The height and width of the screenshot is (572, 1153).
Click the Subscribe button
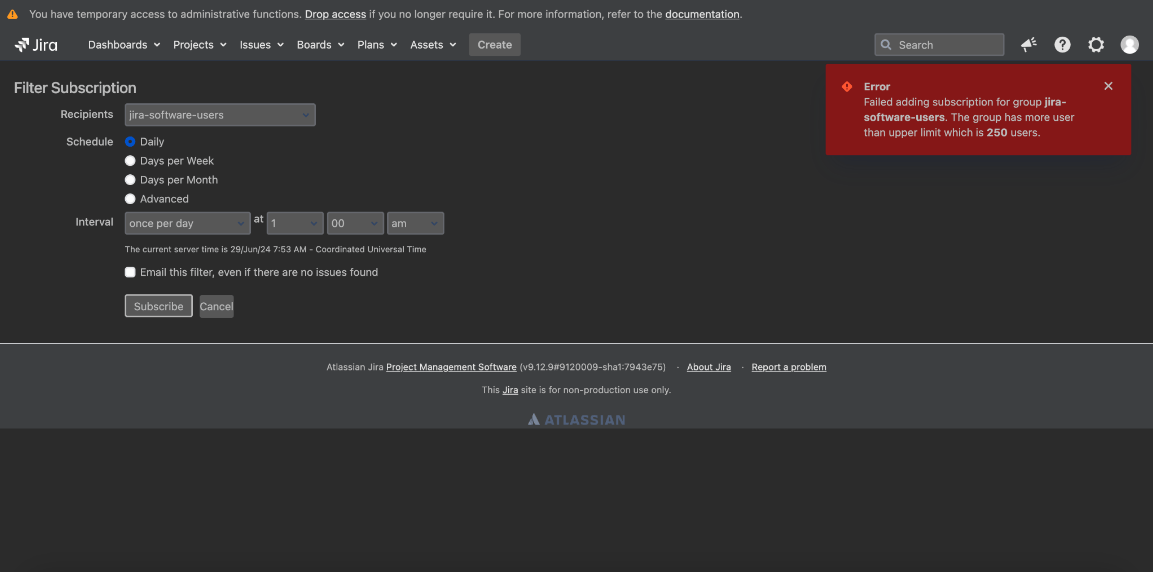pyautogui.click(x=158, y=306)
